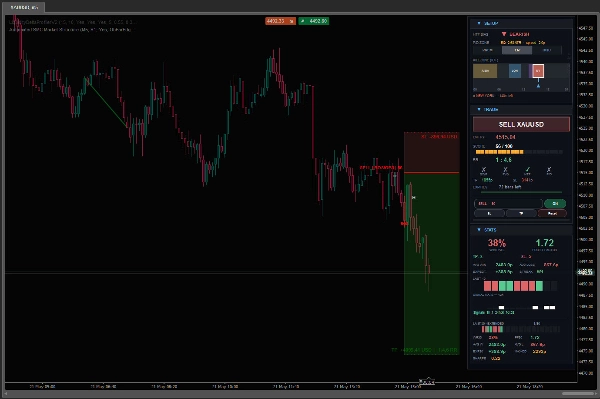Toggle the green ON button
600x399 pixels.
coord(555,204)
